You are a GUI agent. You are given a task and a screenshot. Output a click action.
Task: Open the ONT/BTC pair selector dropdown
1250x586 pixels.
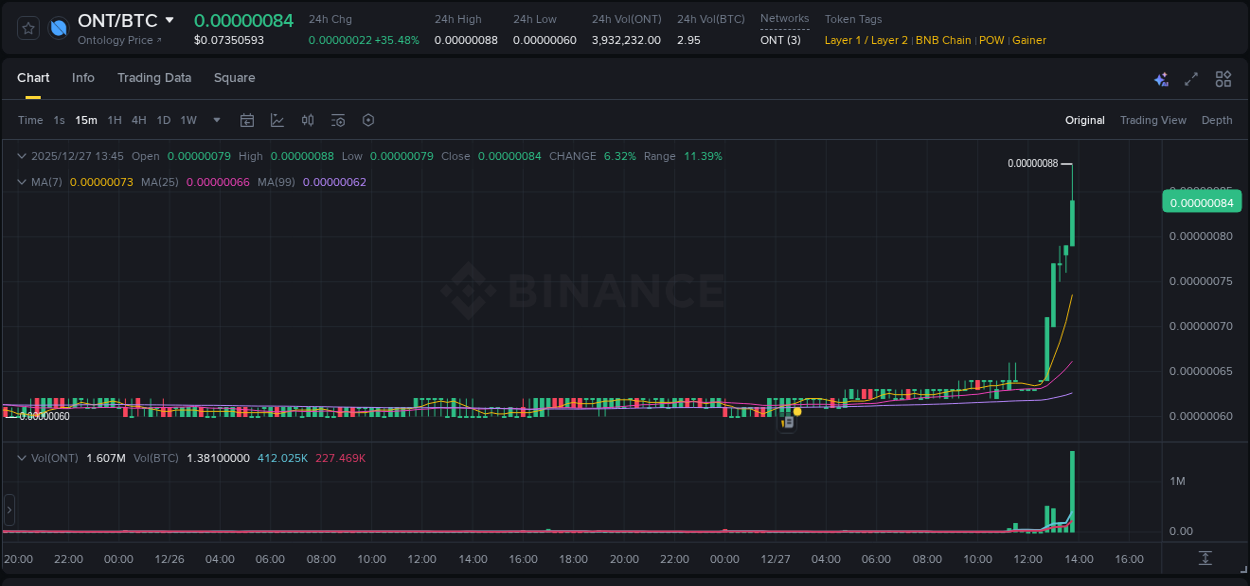[x=170, y=19]
